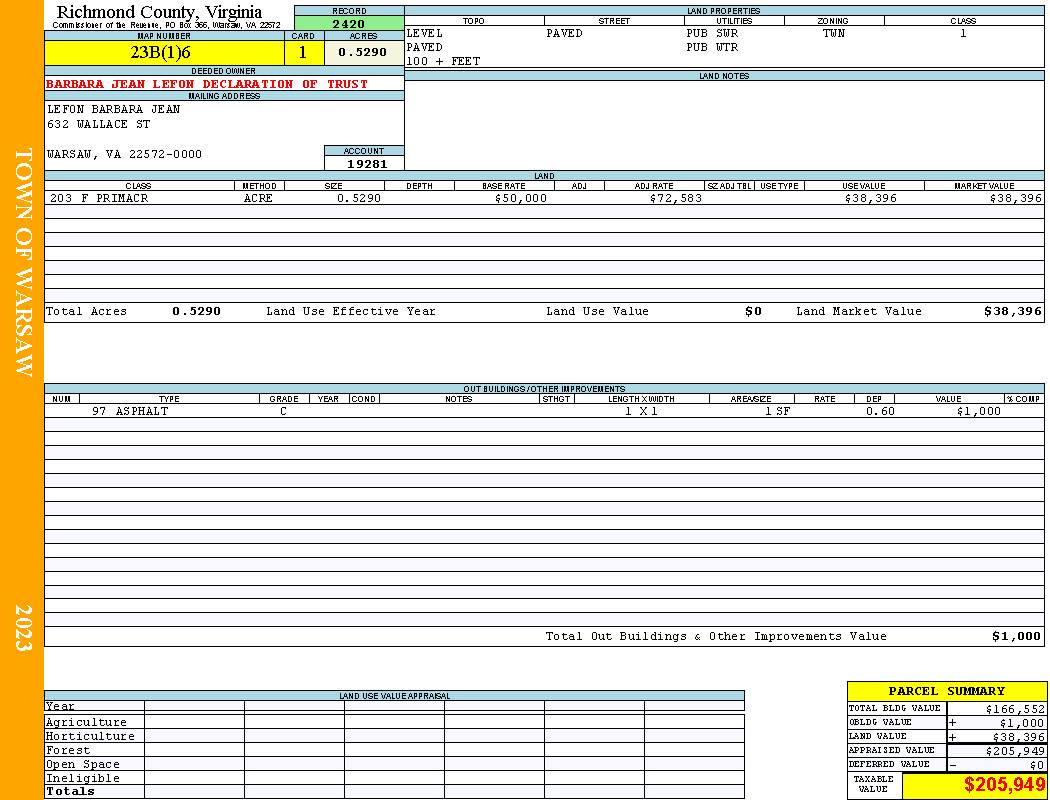Select the 1 X 1 dimensions cell
The image size is (1050, 800).
[642, 412]
